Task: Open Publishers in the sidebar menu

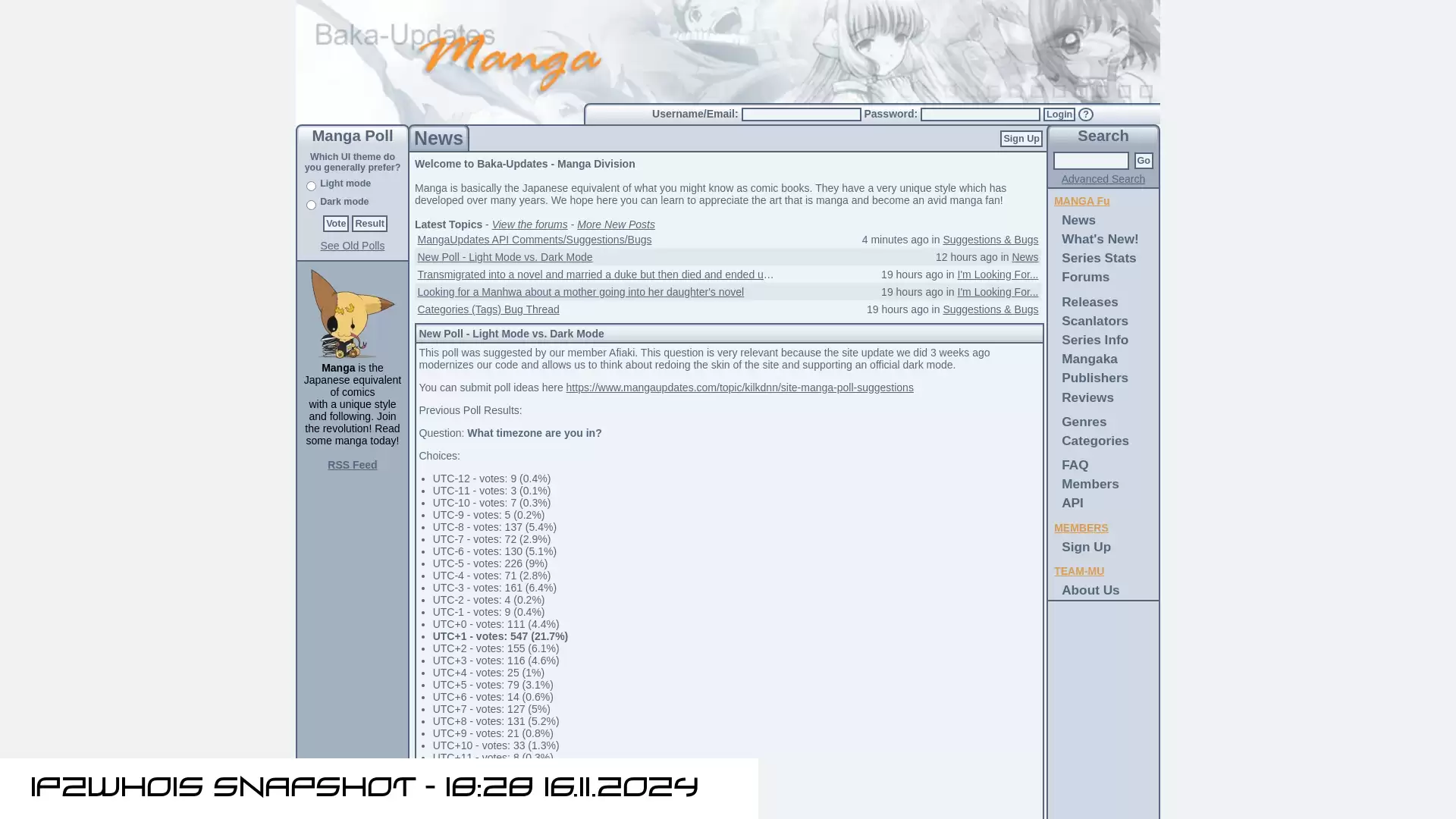Action: coord(1094,378)
